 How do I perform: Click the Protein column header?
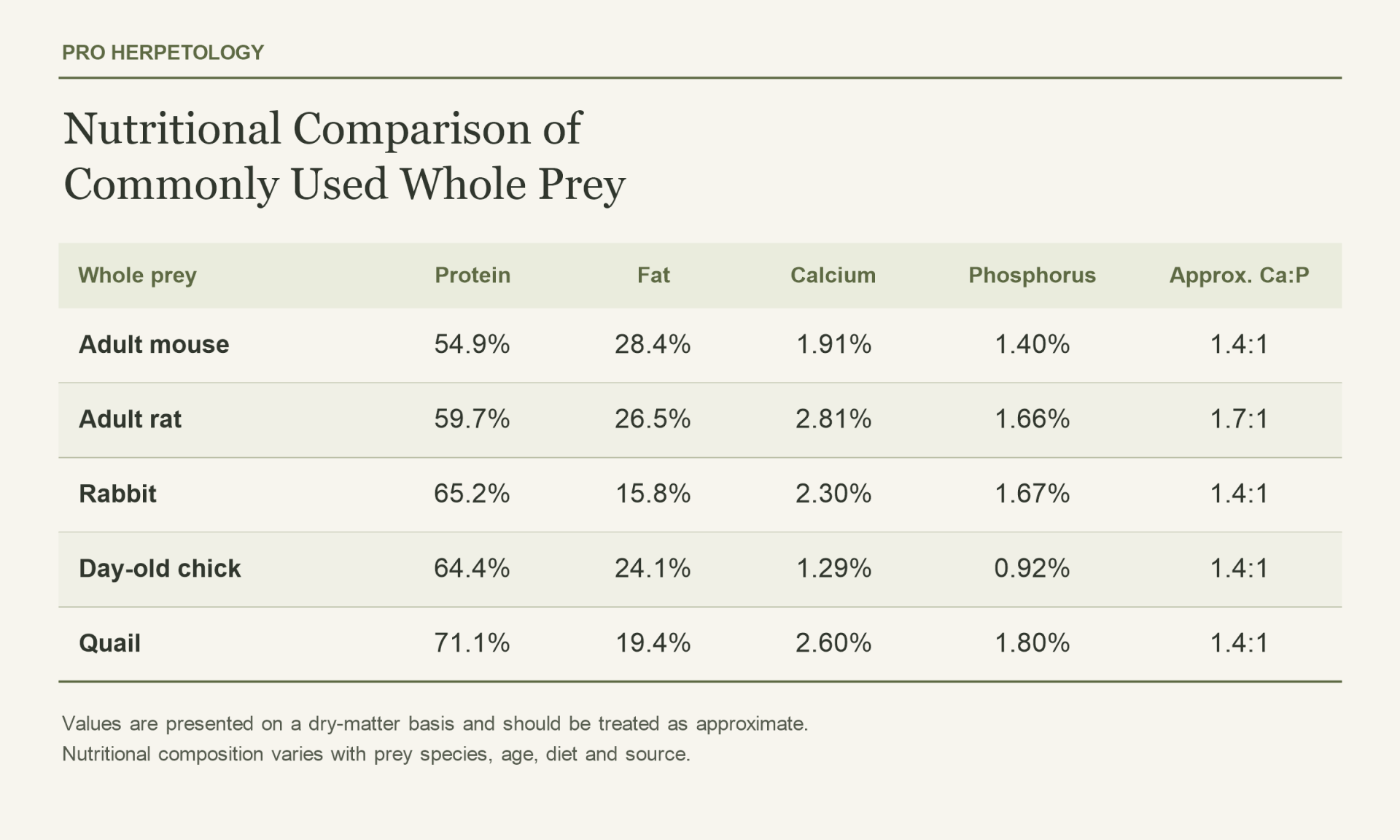[472, 275]
